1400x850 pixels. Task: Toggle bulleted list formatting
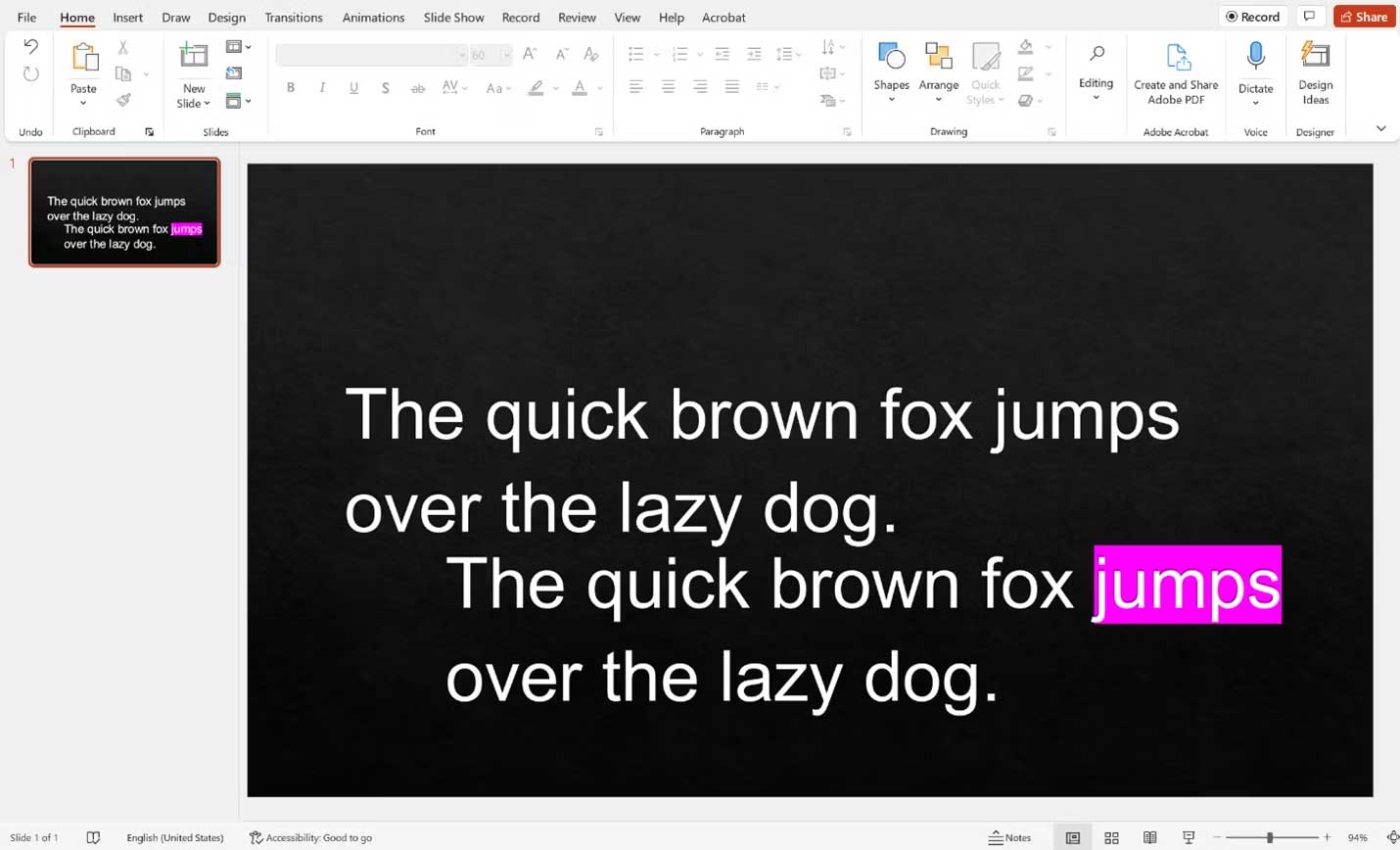[x=637, y=54]
